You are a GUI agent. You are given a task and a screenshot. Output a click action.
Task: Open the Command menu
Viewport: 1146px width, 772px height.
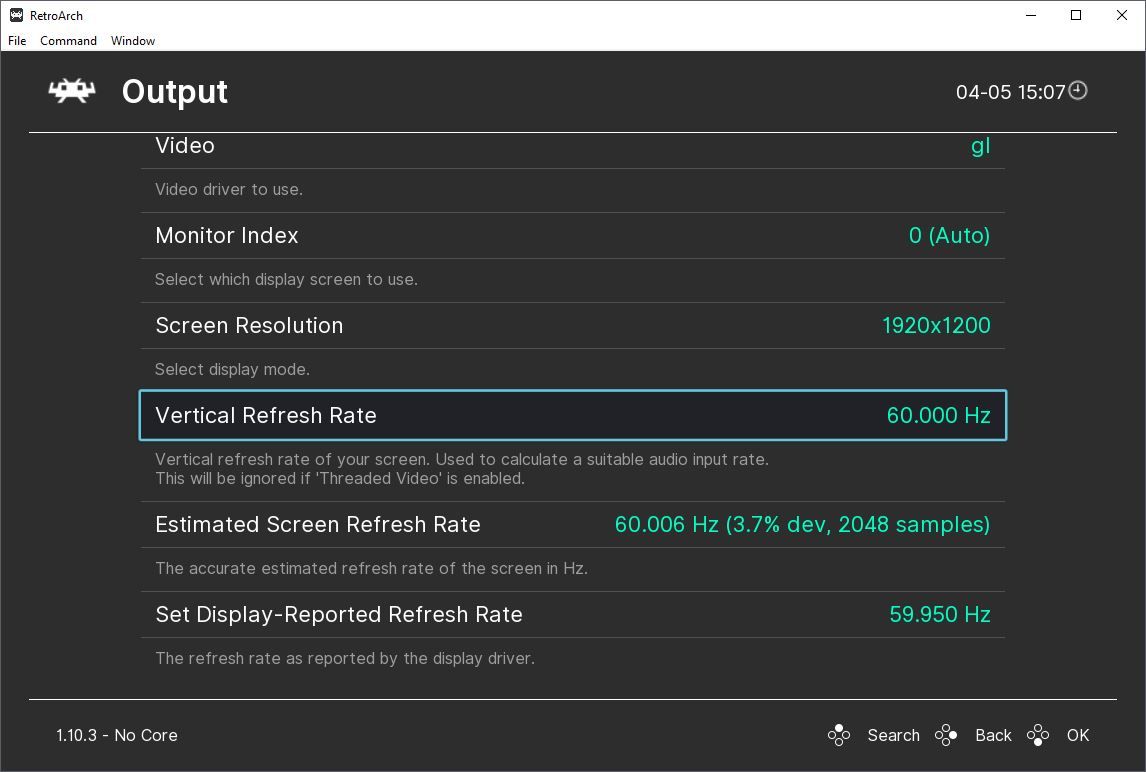tap(68, 41)
